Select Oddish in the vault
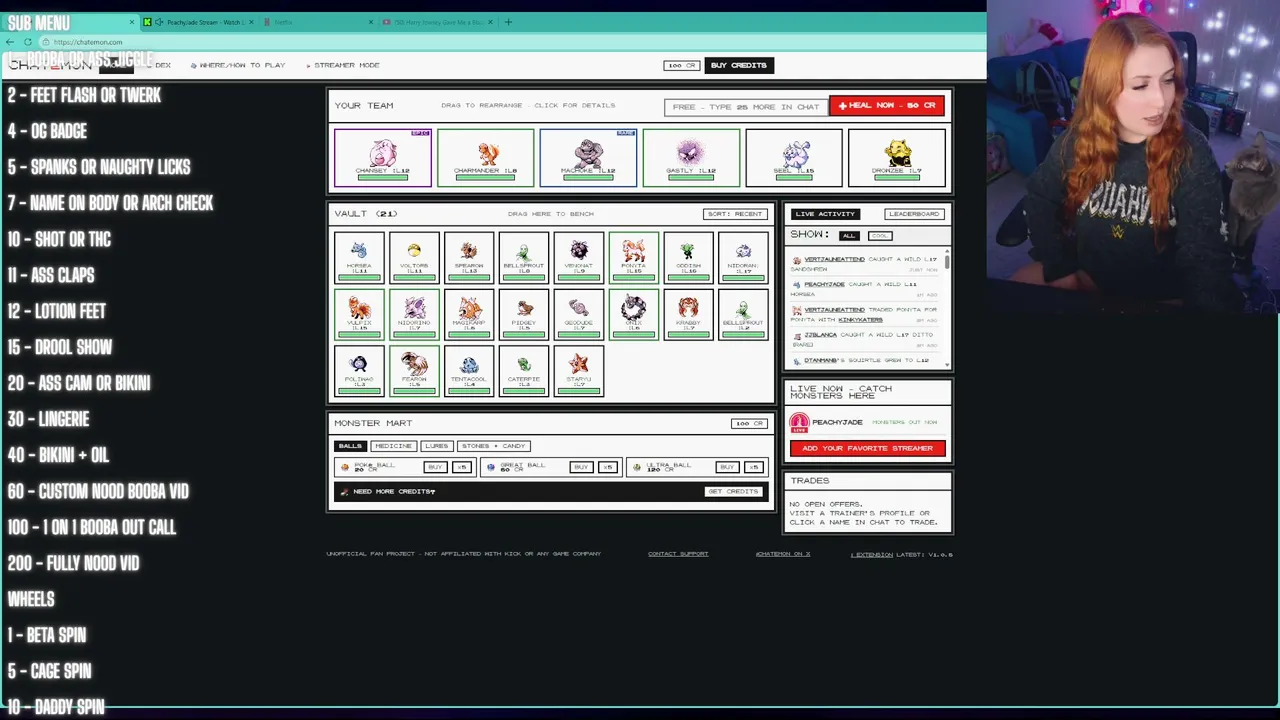1280x720 pixels. pyautogui.click(x=688, y=258)
